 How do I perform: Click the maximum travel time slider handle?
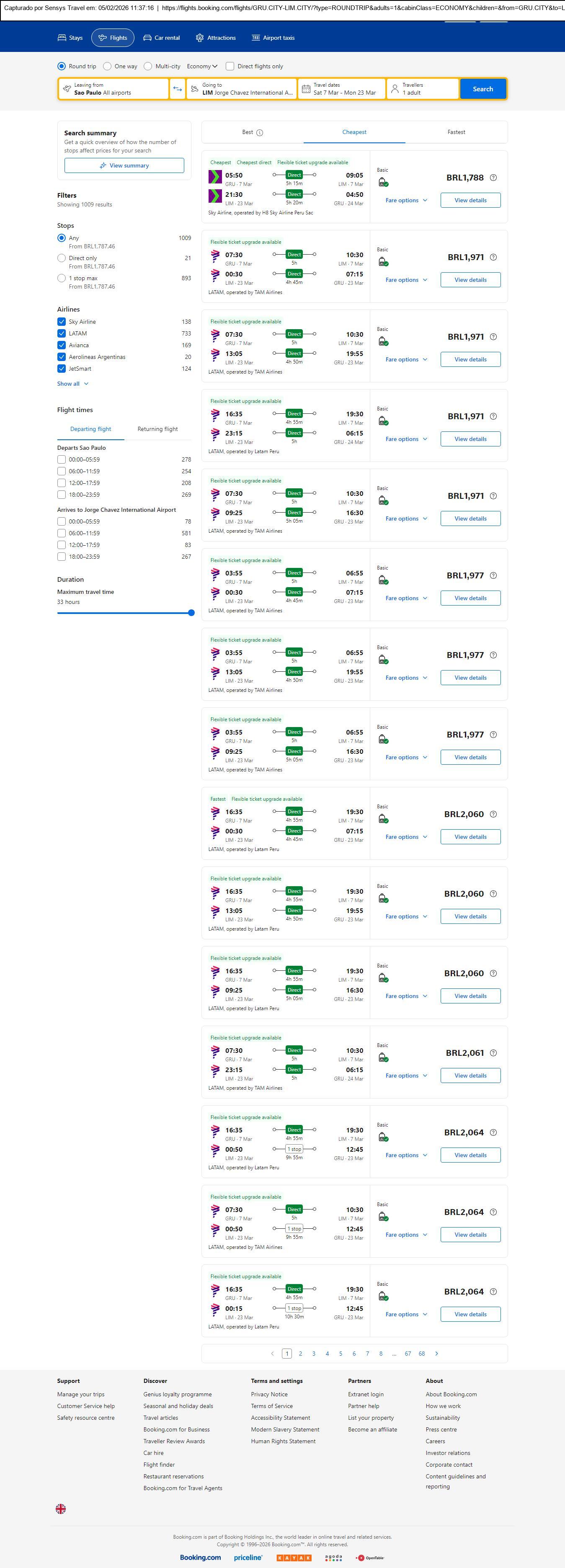(191, 613)
